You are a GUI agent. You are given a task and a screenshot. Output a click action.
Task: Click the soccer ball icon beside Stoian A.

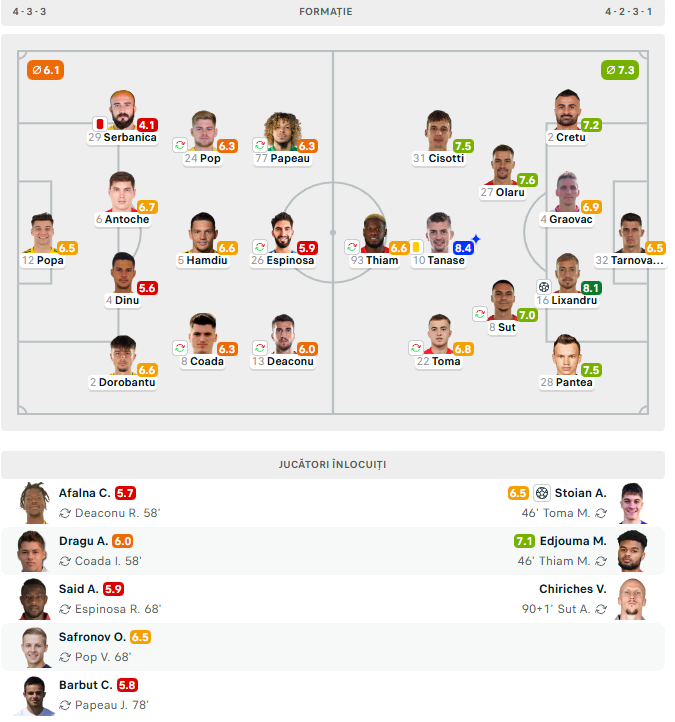pos(542,493)
